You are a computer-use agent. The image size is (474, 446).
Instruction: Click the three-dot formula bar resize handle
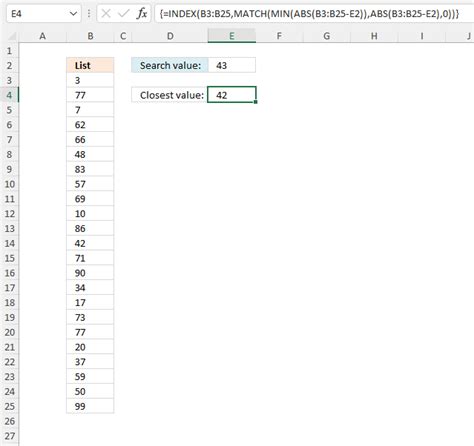pyautogui.click(x=89, y=14)
